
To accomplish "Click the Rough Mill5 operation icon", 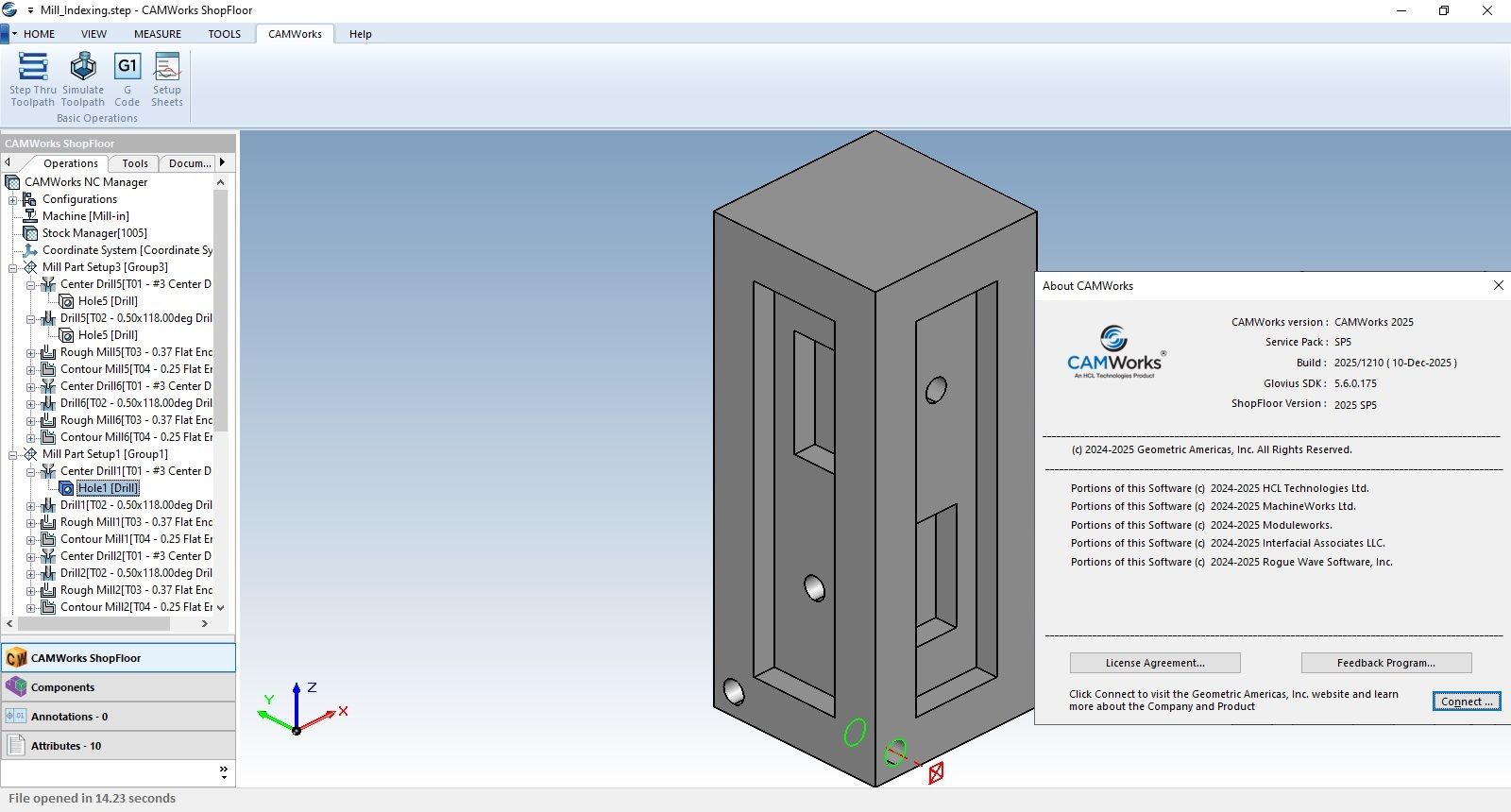I will coord(48,352).
